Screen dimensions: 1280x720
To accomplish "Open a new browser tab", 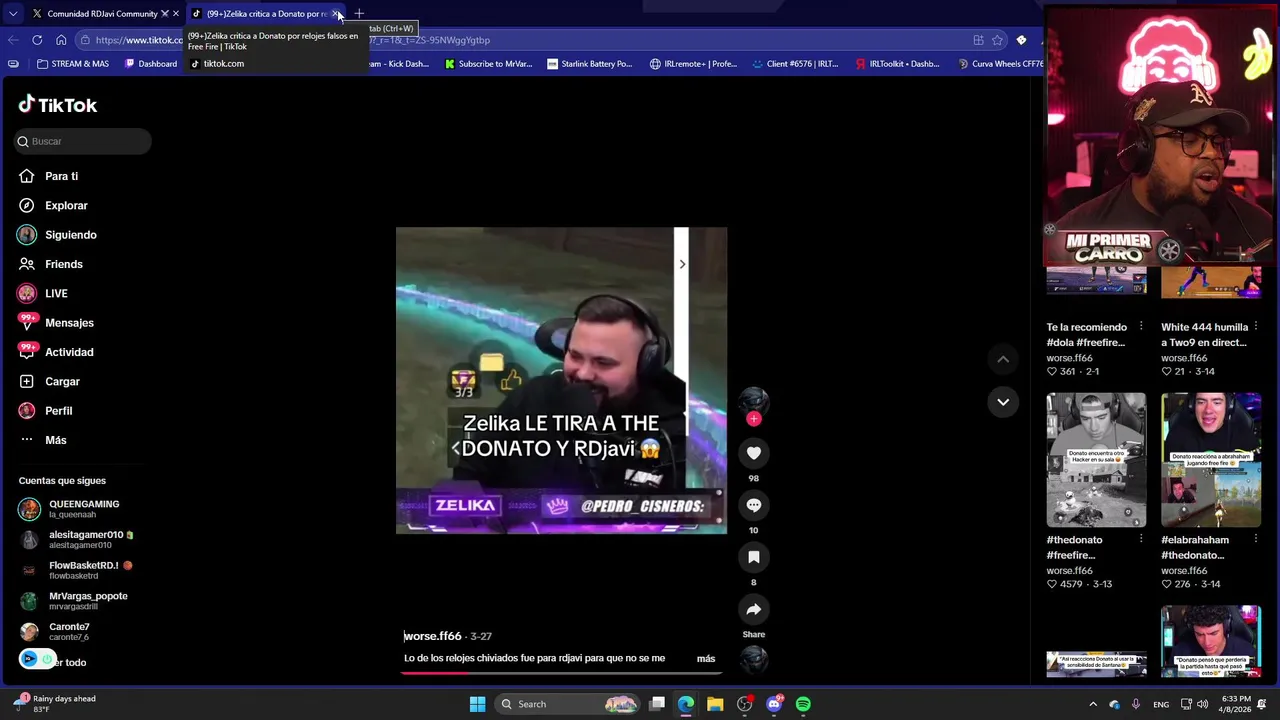I will click(x=359, y=14).
